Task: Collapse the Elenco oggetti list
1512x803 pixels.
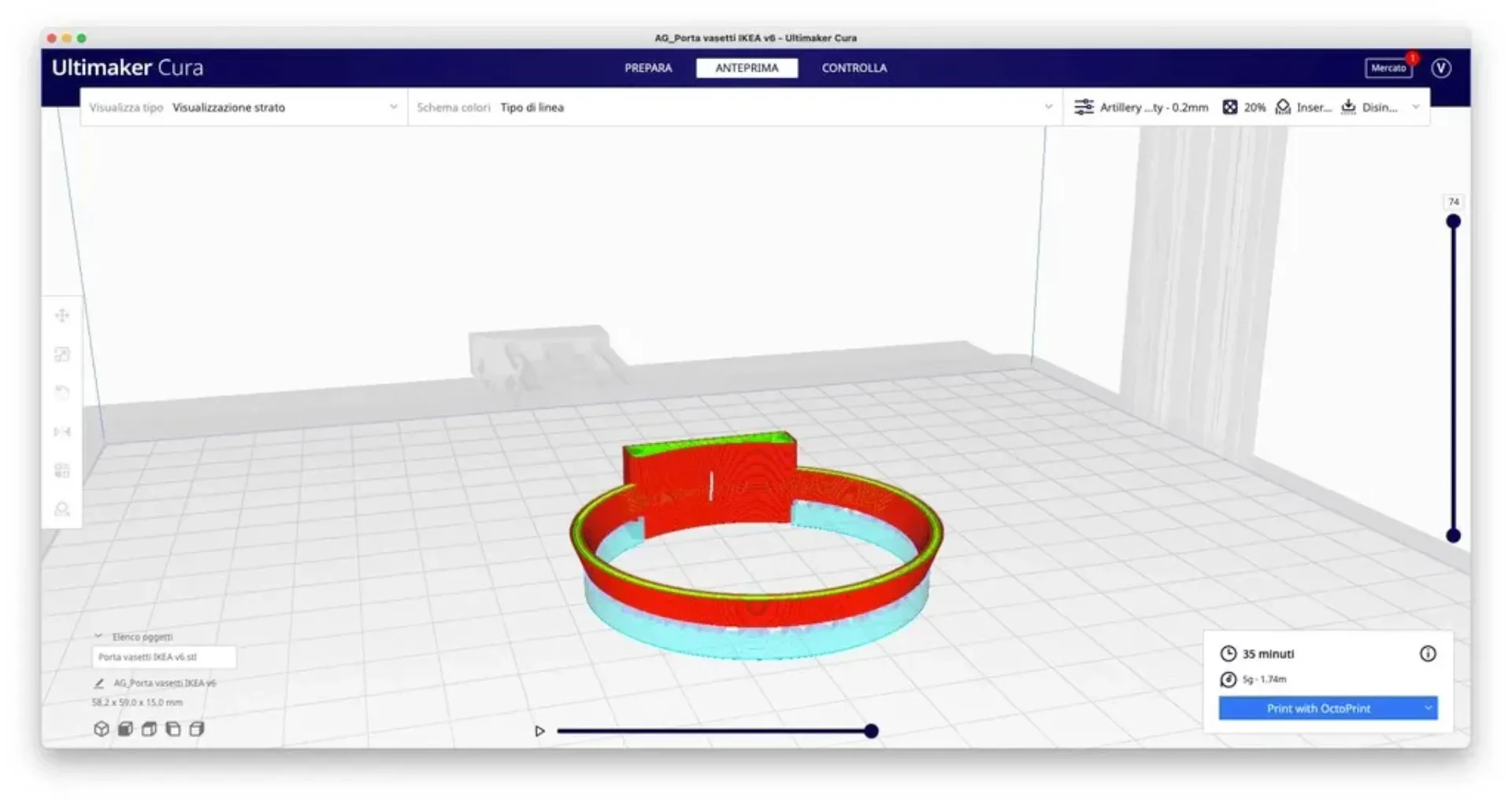Action: click(x=98, y=636)
